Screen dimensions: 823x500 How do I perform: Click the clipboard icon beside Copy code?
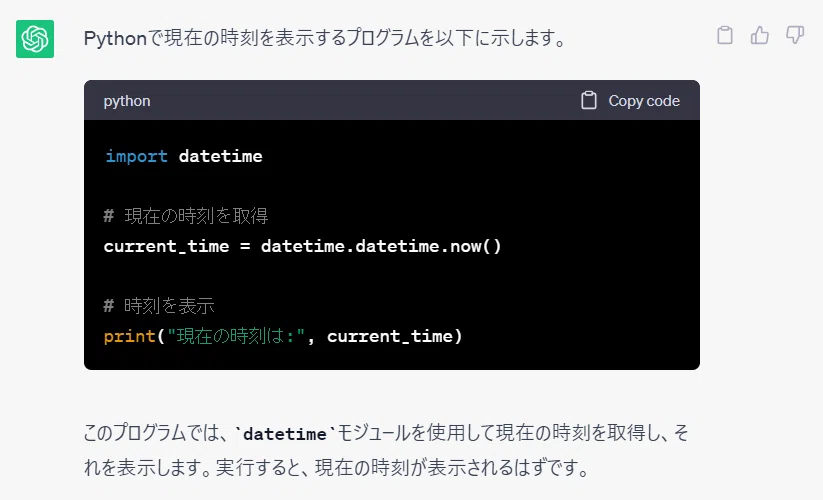(589, 100)
